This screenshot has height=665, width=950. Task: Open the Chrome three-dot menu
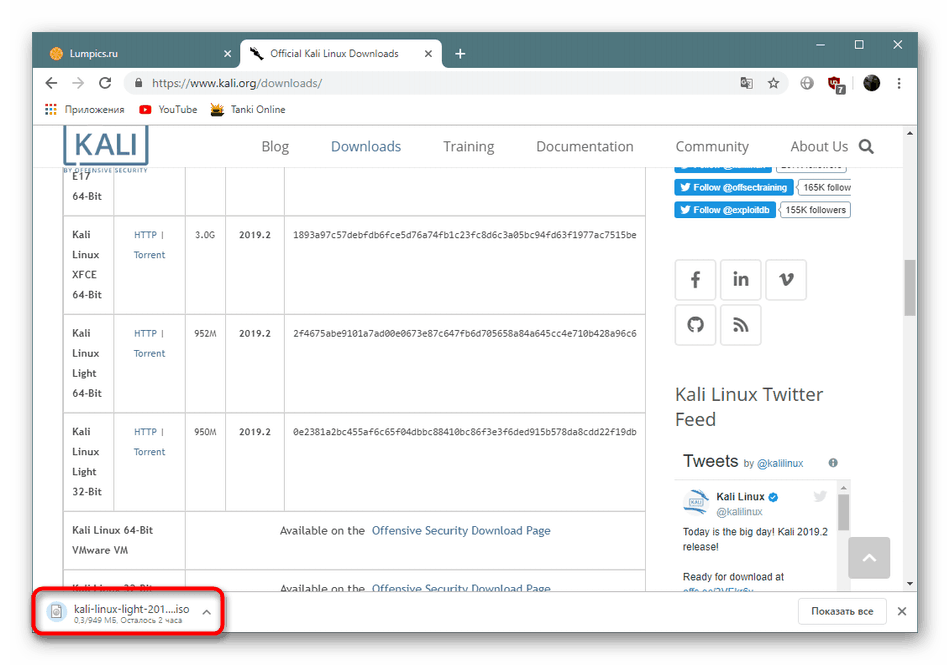[899, 83]
